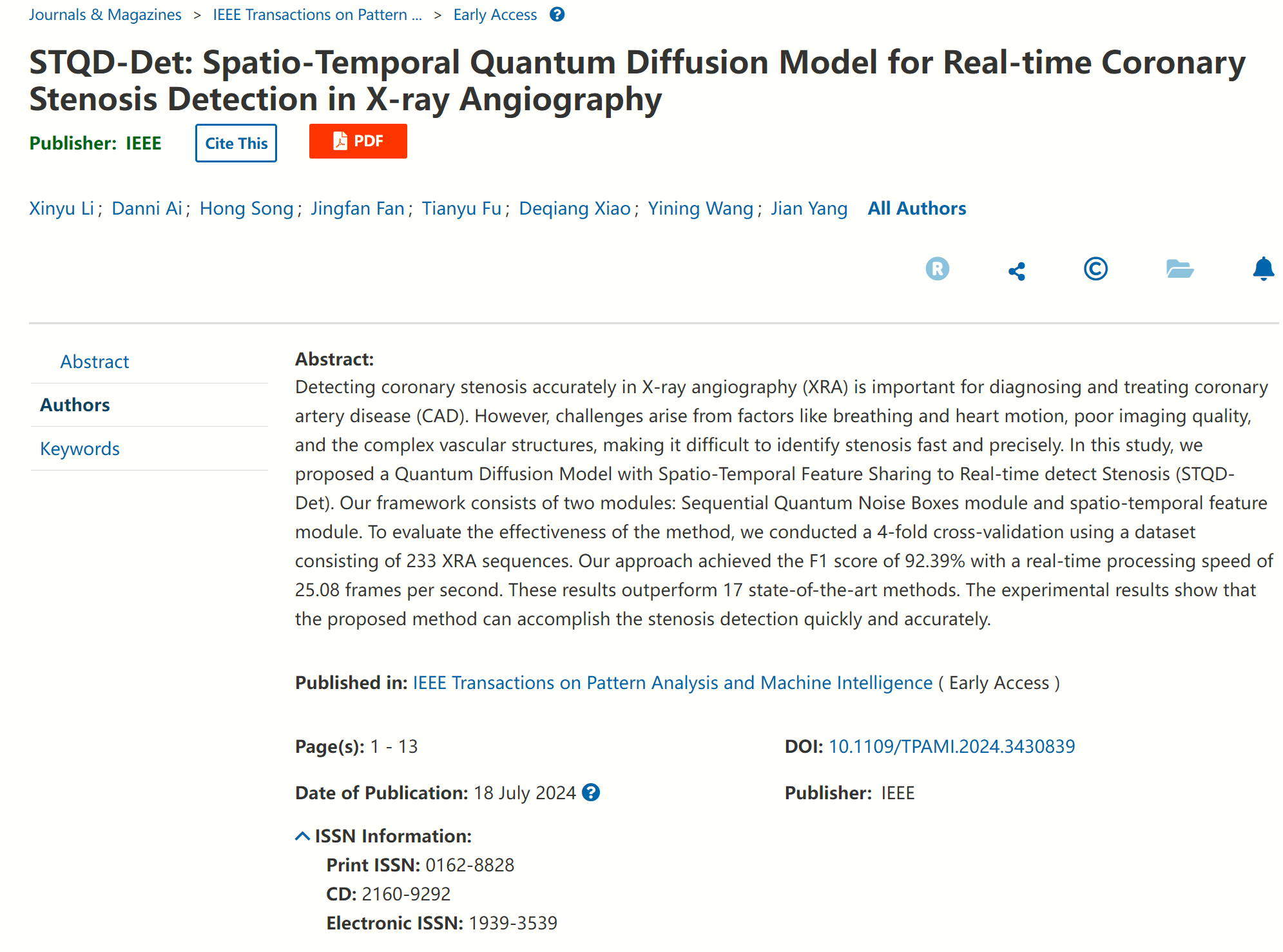Follow the IEEE Transactions on Pattern Analysis journal link
The height and width of the screenshot is (952, 1283).
point(672,683)
